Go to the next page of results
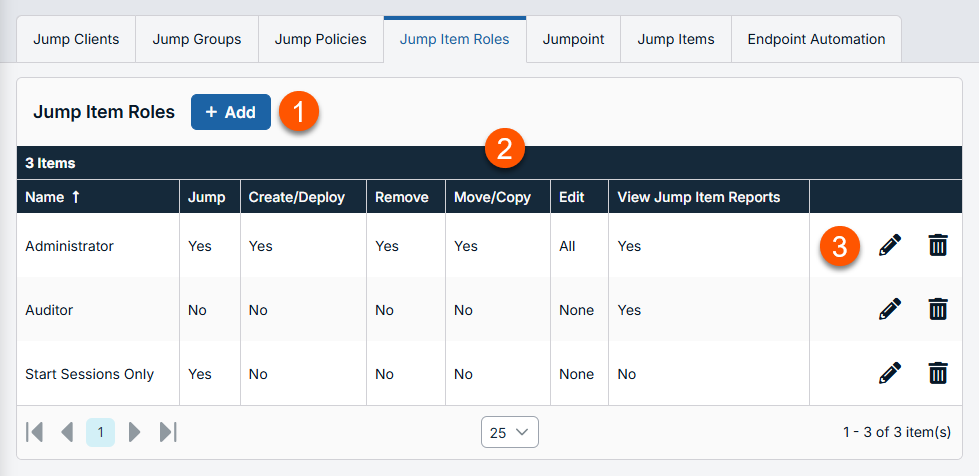This screenshot has height=476, width=979. pos(135,432)
